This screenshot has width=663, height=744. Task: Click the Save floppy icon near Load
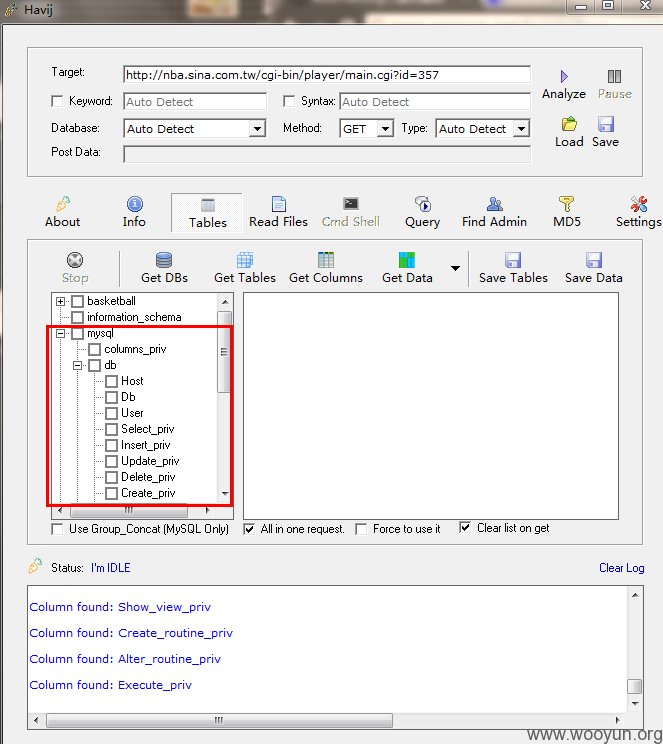tap(606, 124)
